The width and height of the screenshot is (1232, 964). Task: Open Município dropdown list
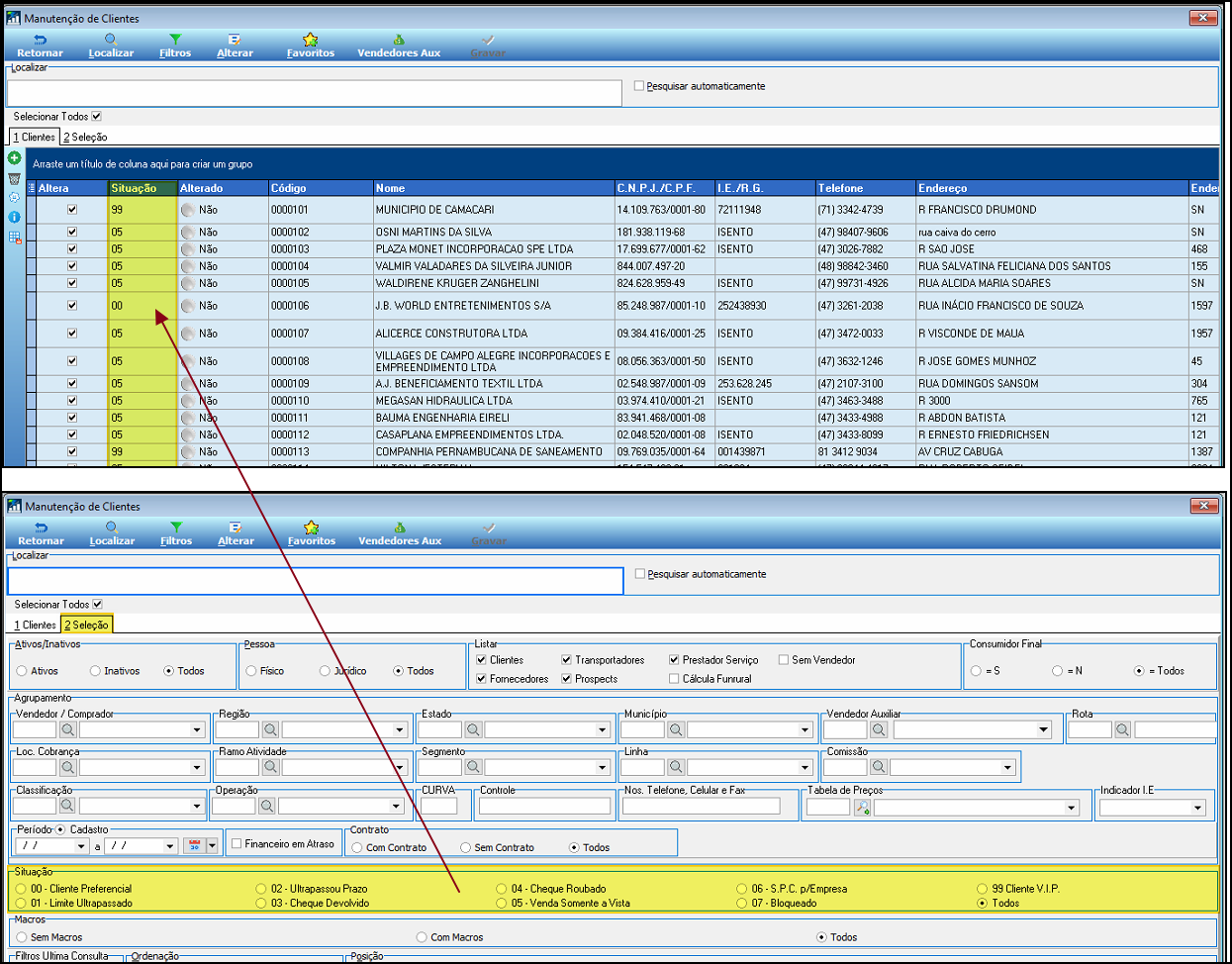805,729
